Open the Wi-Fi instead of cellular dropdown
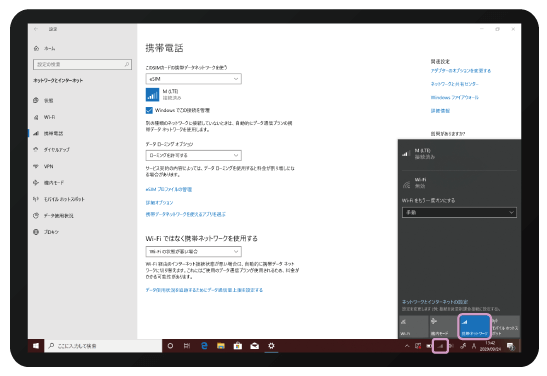 click(193, 251)
